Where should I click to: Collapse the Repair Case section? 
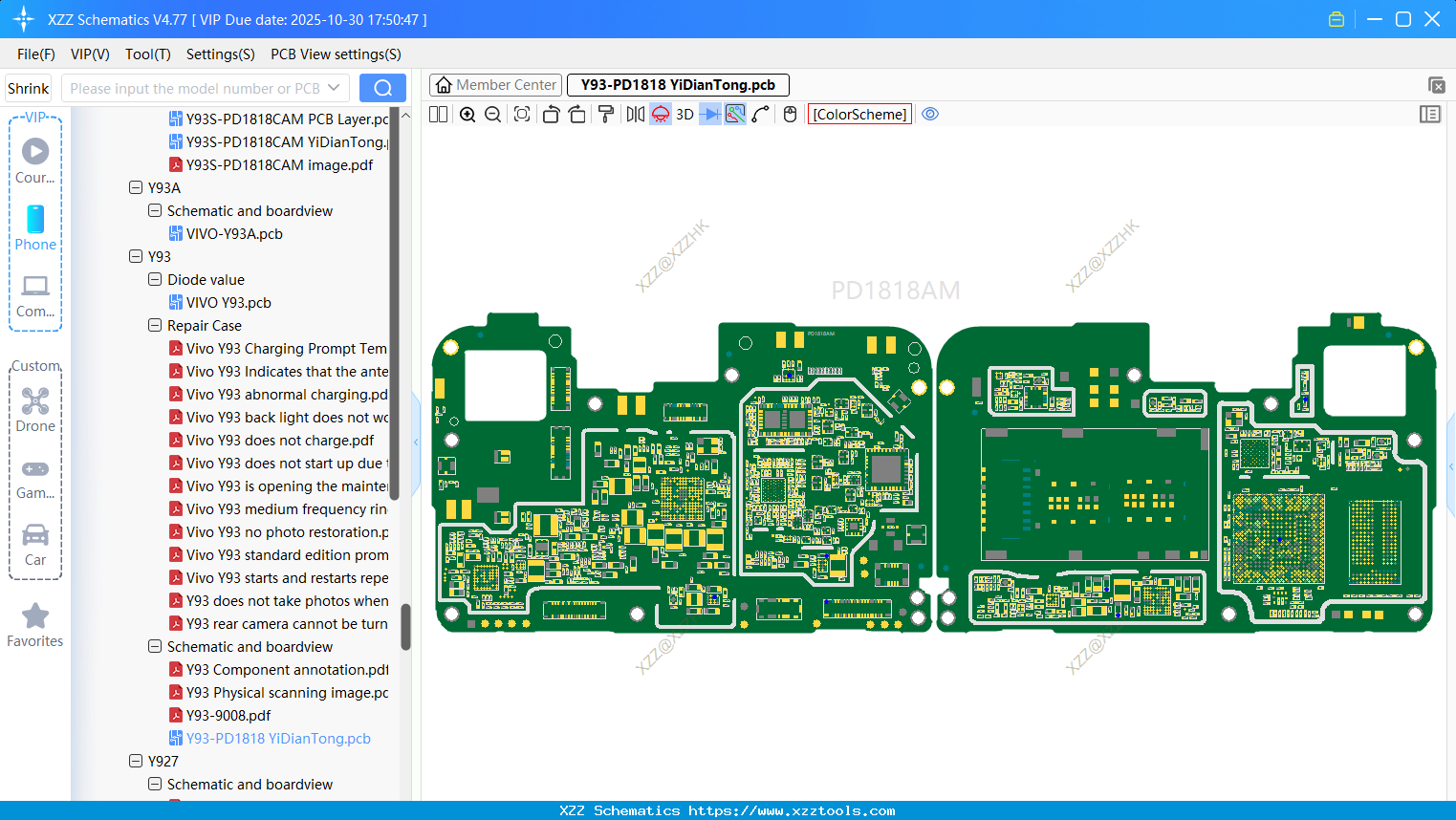click(154, 325)
